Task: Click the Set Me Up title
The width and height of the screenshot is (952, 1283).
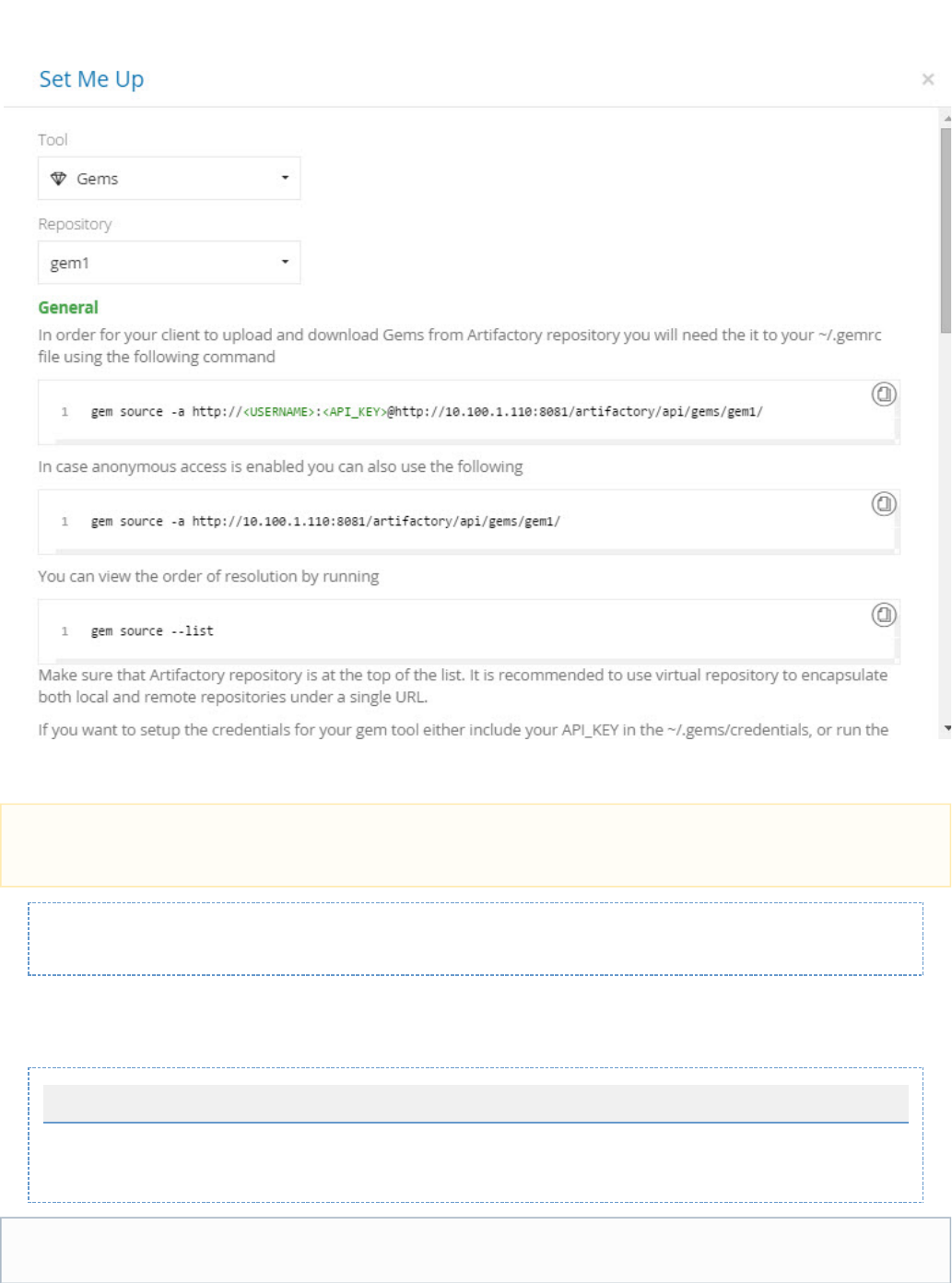Action: pyautogui.click(x=91, y=79)
